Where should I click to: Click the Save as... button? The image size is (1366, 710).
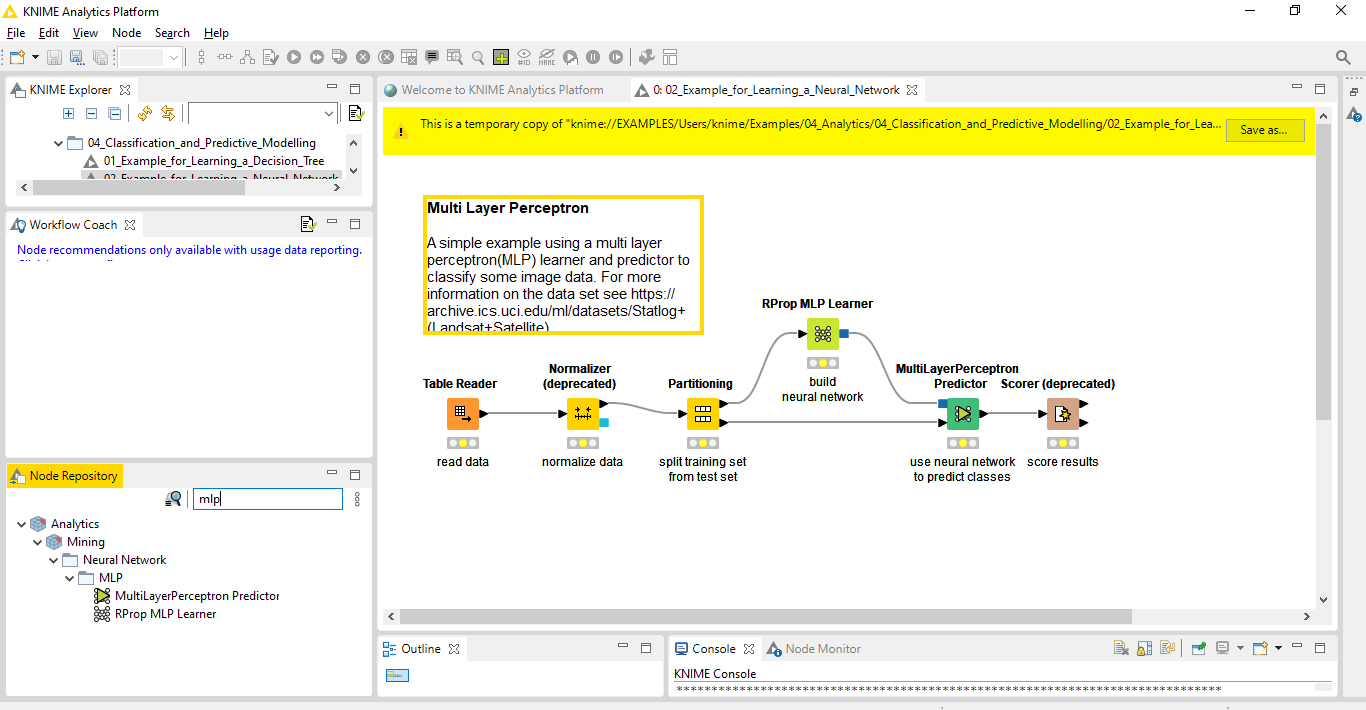coord(1264,130)
